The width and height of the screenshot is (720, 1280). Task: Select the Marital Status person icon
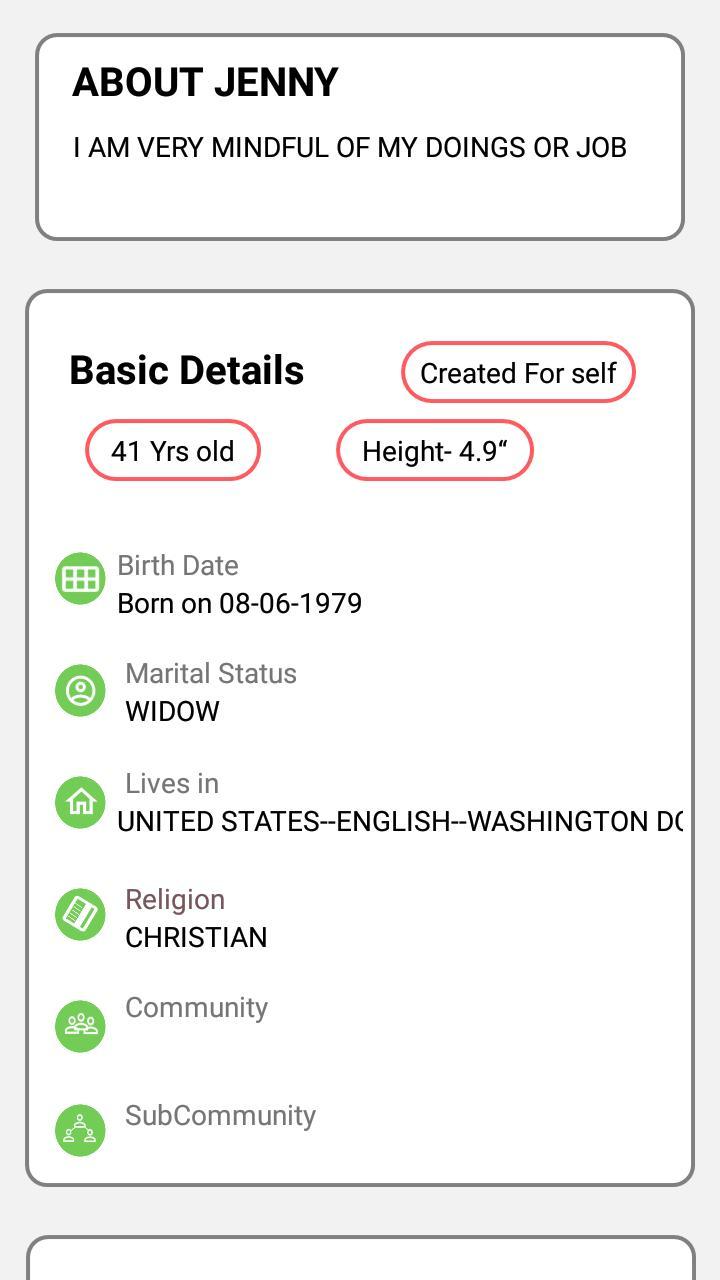(81, 690)
